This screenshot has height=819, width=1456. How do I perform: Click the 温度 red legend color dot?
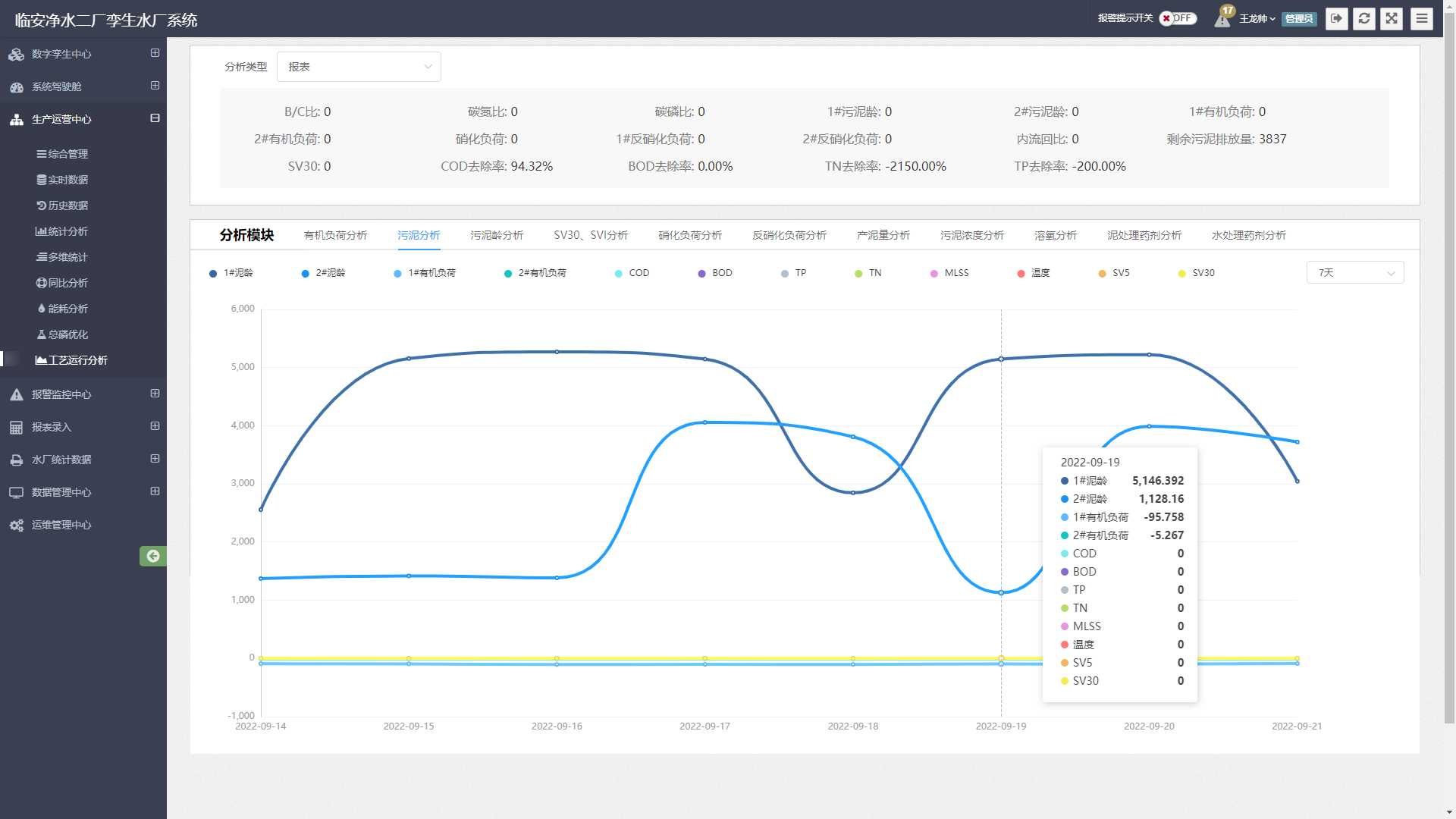coord(1021,274)
